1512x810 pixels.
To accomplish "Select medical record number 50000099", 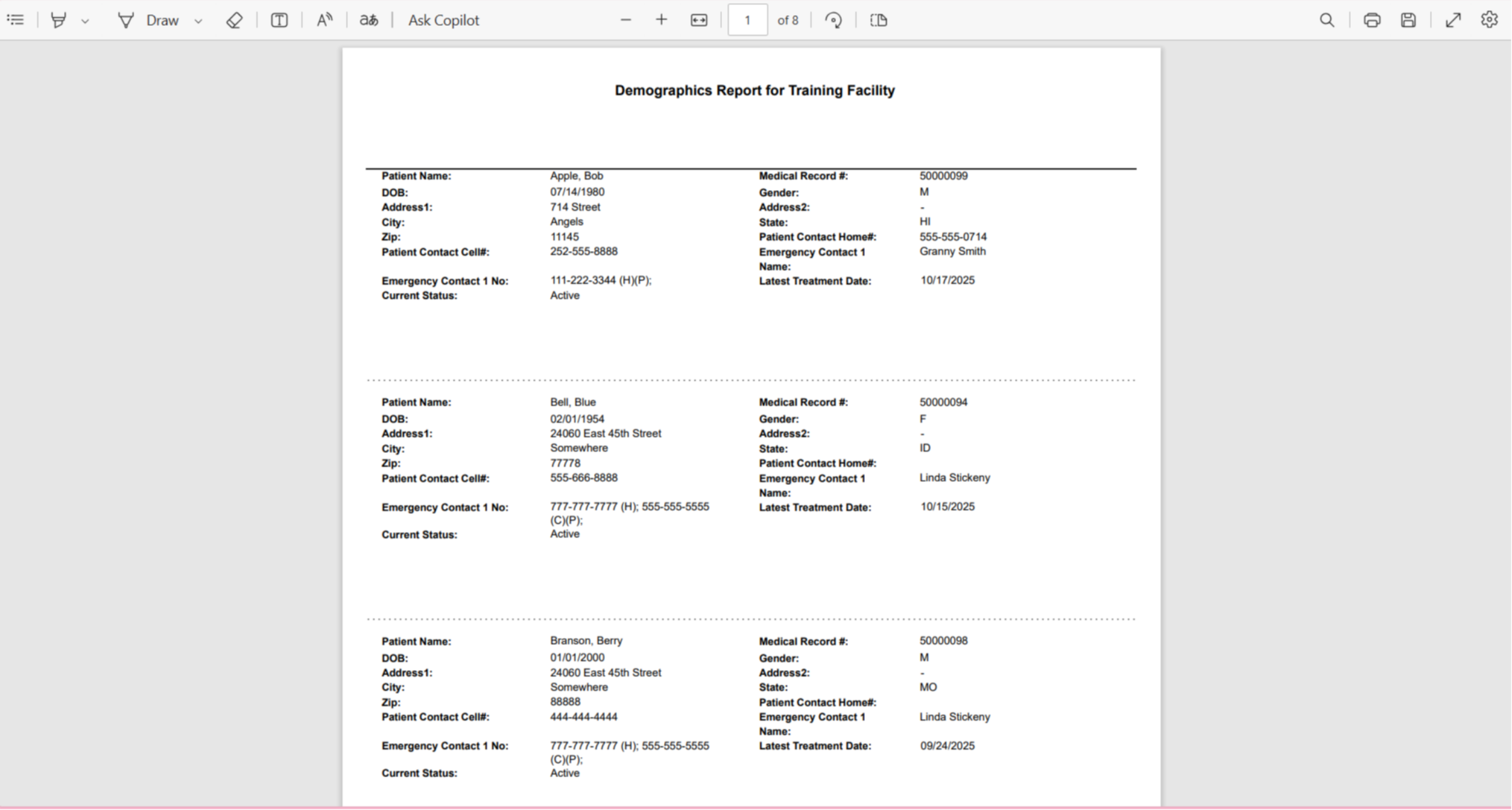I will (944, 176).
